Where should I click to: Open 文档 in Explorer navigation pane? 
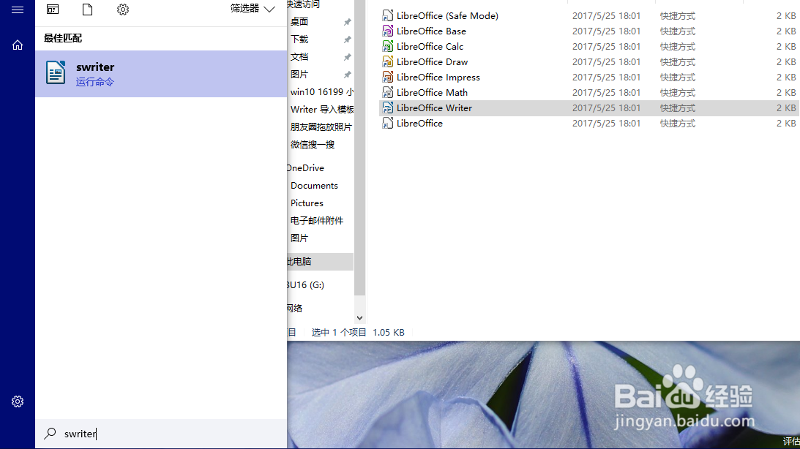point(299,57)
